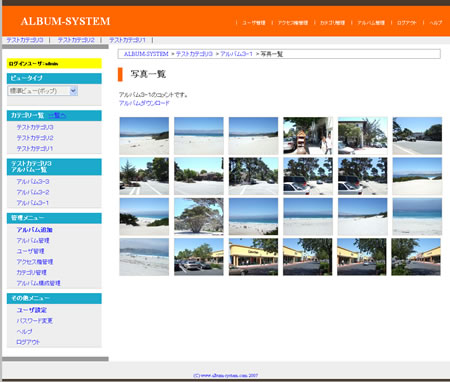
Task: Click ログアウト in the top header menu
Action: [x=407, y=23]
